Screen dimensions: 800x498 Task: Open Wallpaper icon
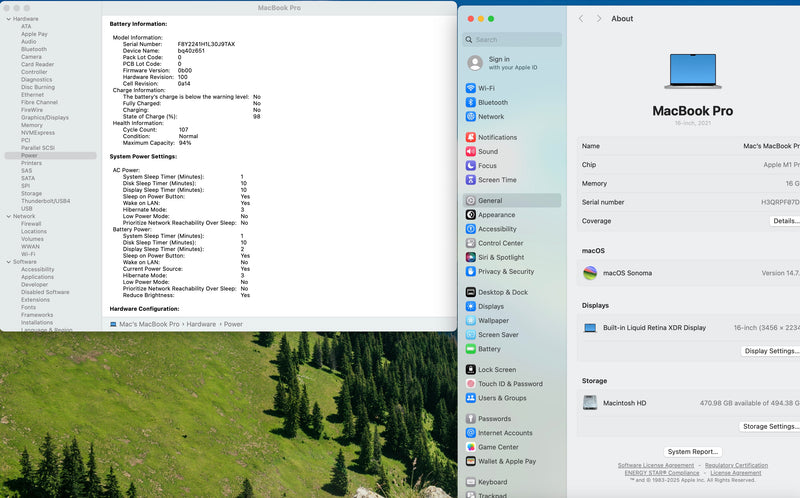pos(470,321)
